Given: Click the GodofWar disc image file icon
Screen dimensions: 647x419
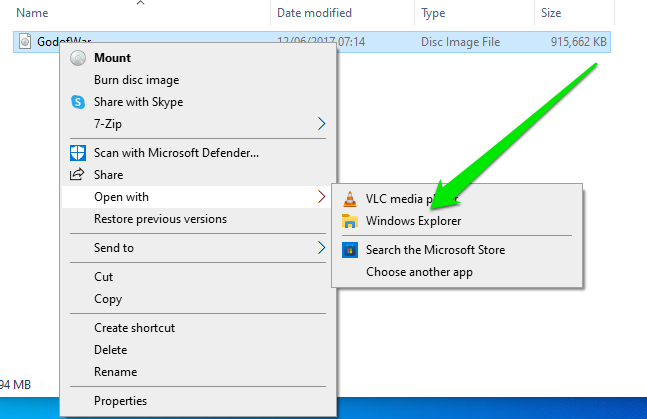Looking at the screenshot, I should pos(26,42).
